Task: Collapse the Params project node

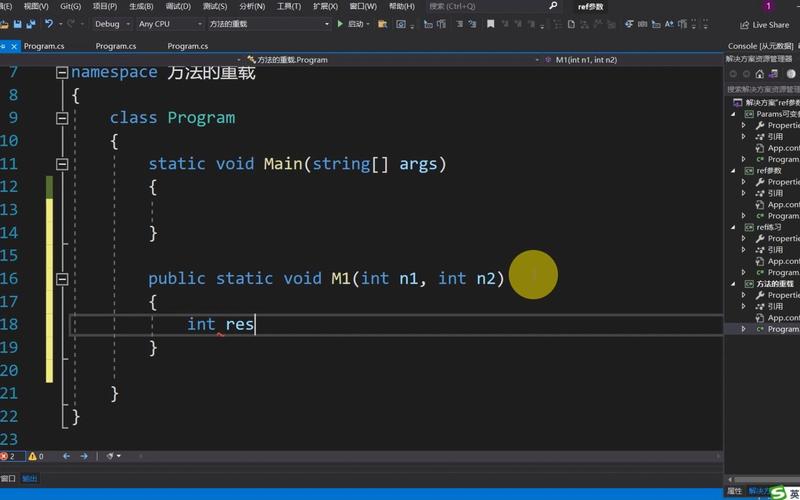Action: click(733, 114)
